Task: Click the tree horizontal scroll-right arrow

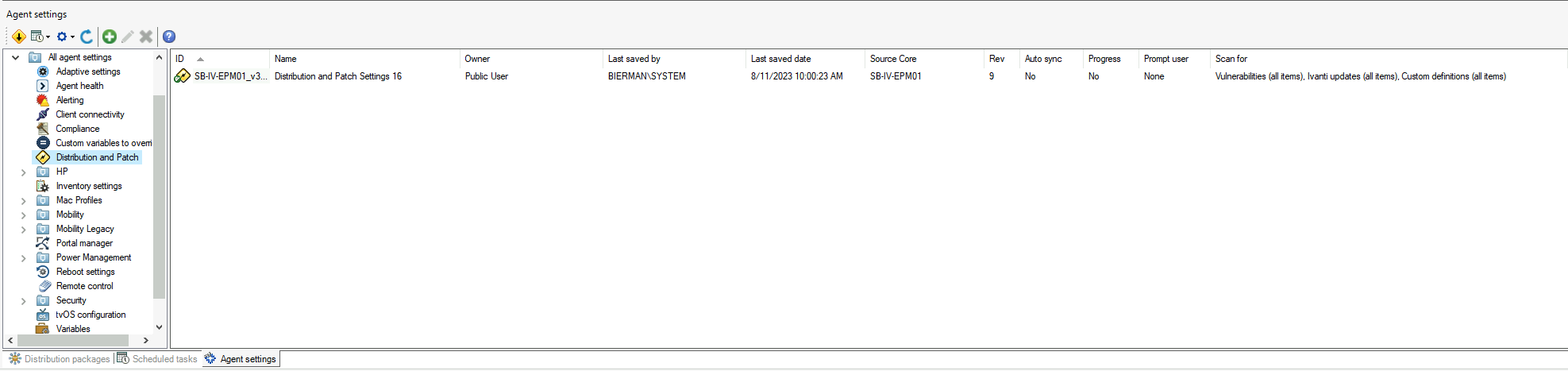Action: [x=145, y=340]
